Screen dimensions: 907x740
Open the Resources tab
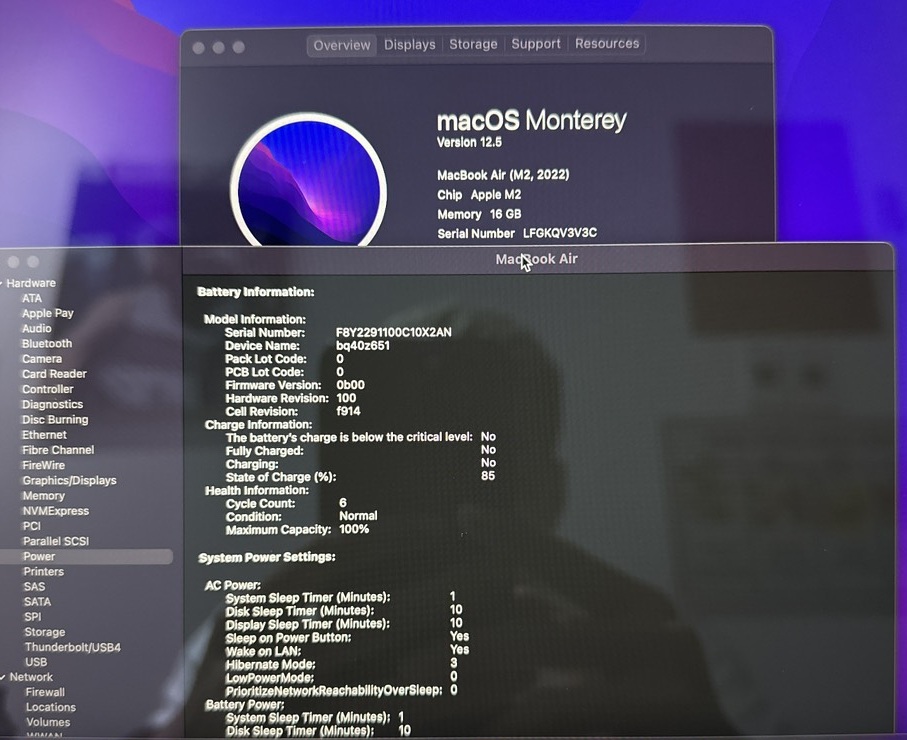tap(607, 43)
